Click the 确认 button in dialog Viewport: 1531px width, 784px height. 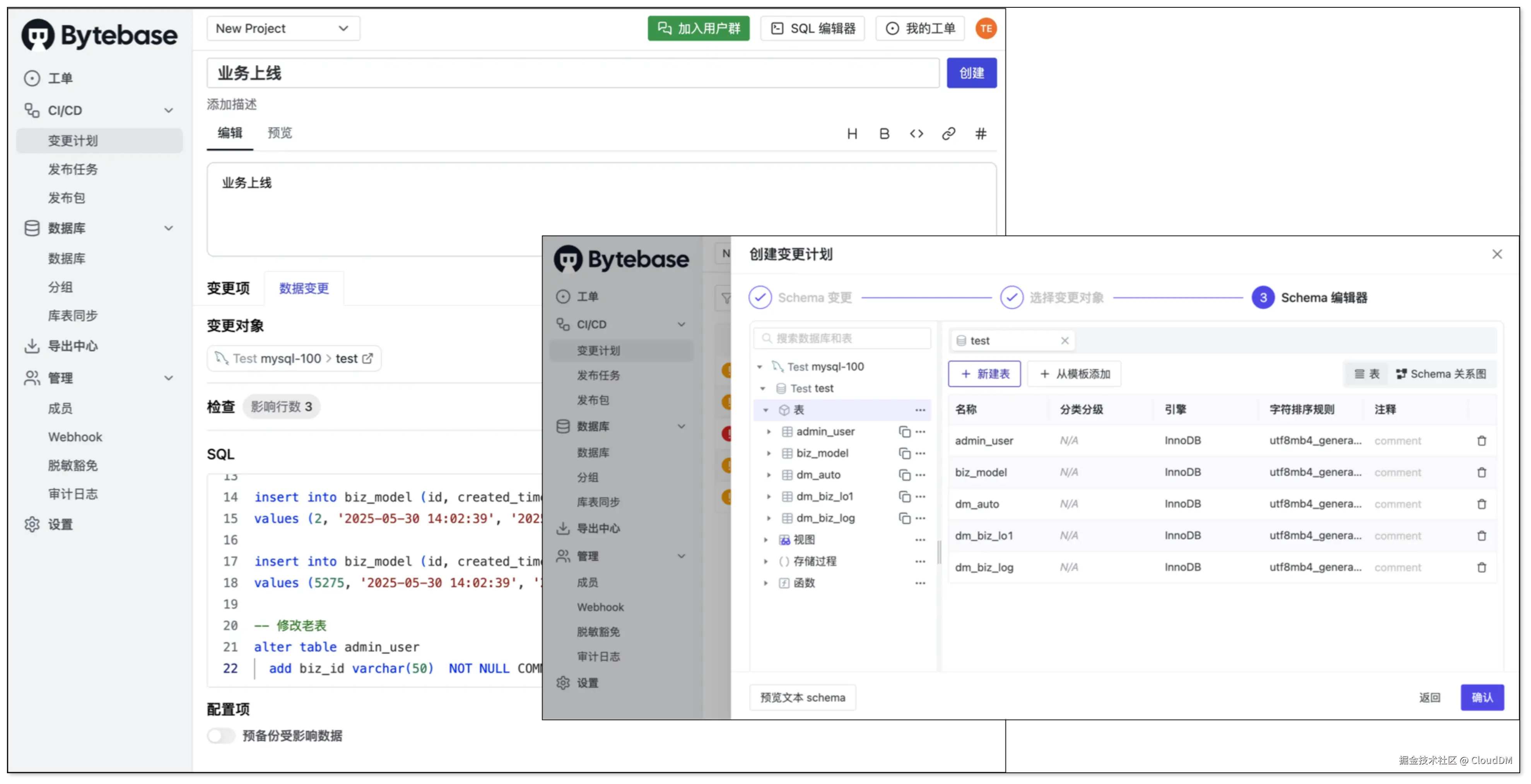(x=1481, y=697)
